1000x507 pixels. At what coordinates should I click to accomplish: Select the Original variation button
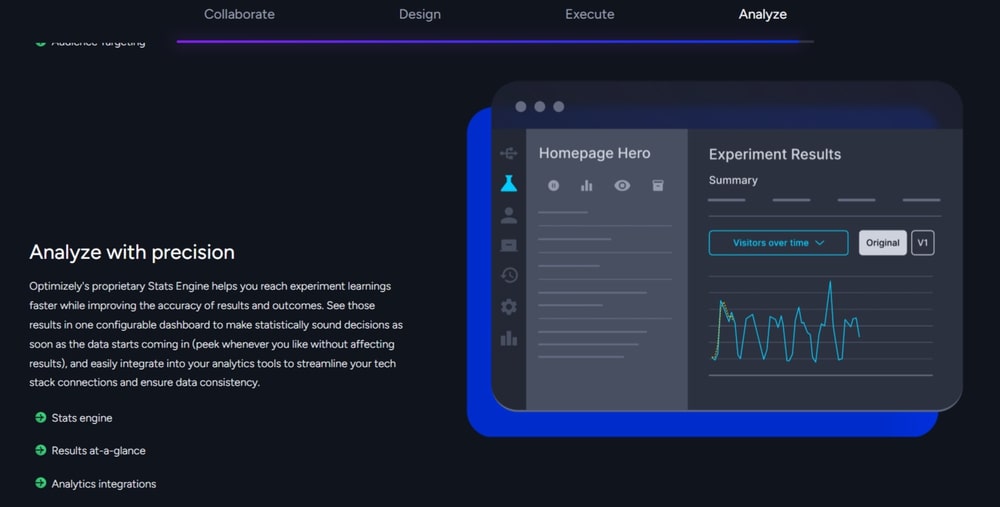883,243
